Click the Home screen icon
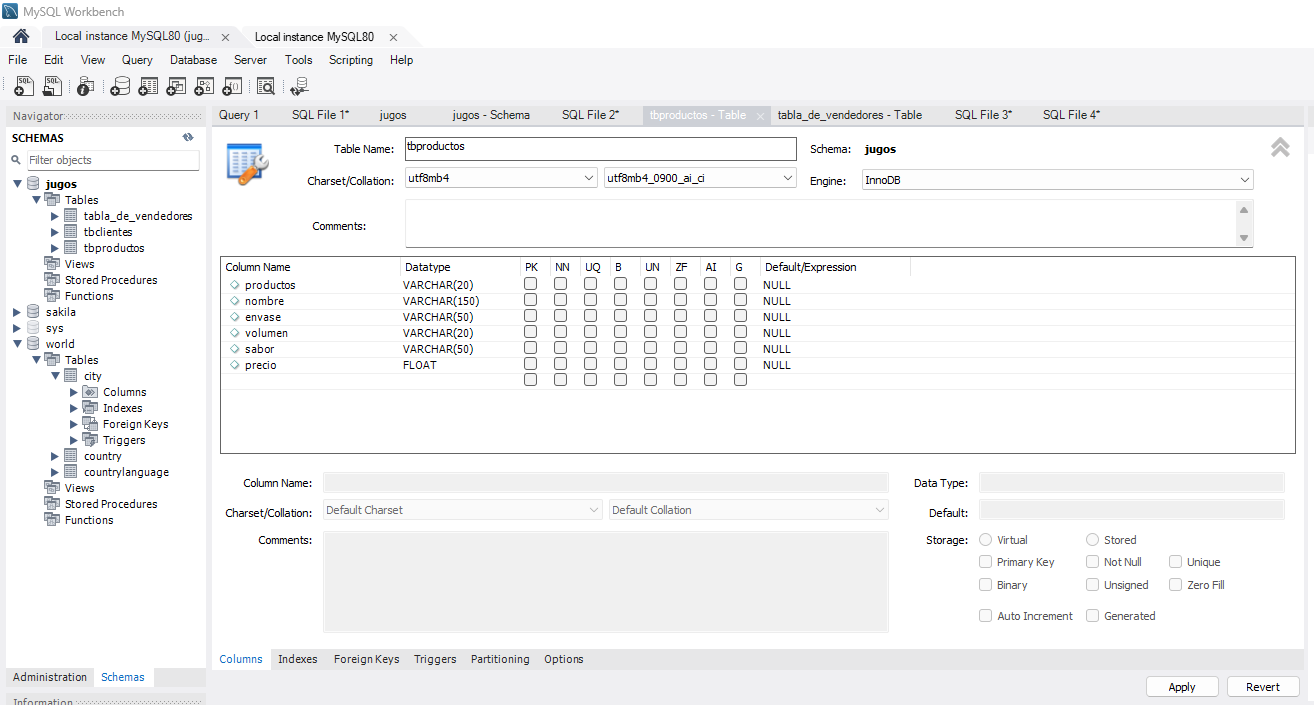This screenshot has height=705, width=1314. coord(21,37)
